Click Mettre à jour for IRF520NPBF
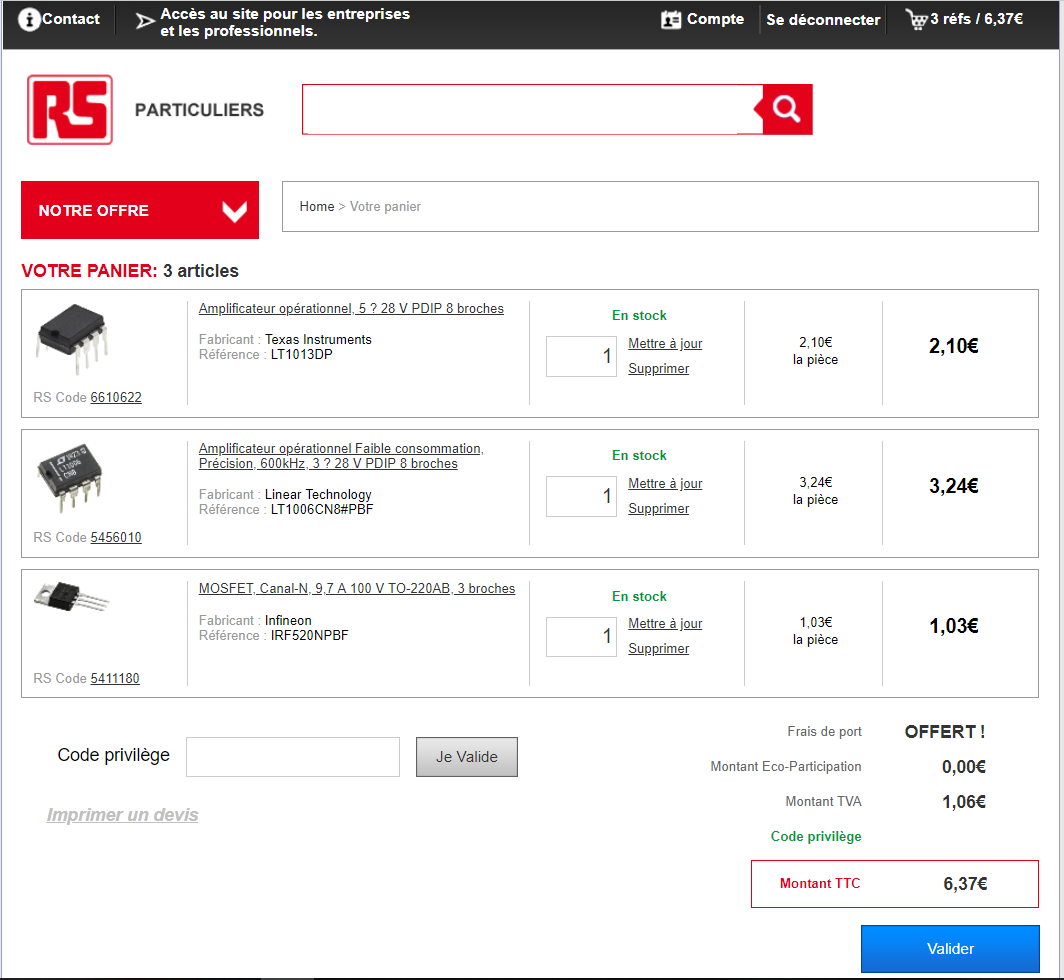 [x=665, y=623]
